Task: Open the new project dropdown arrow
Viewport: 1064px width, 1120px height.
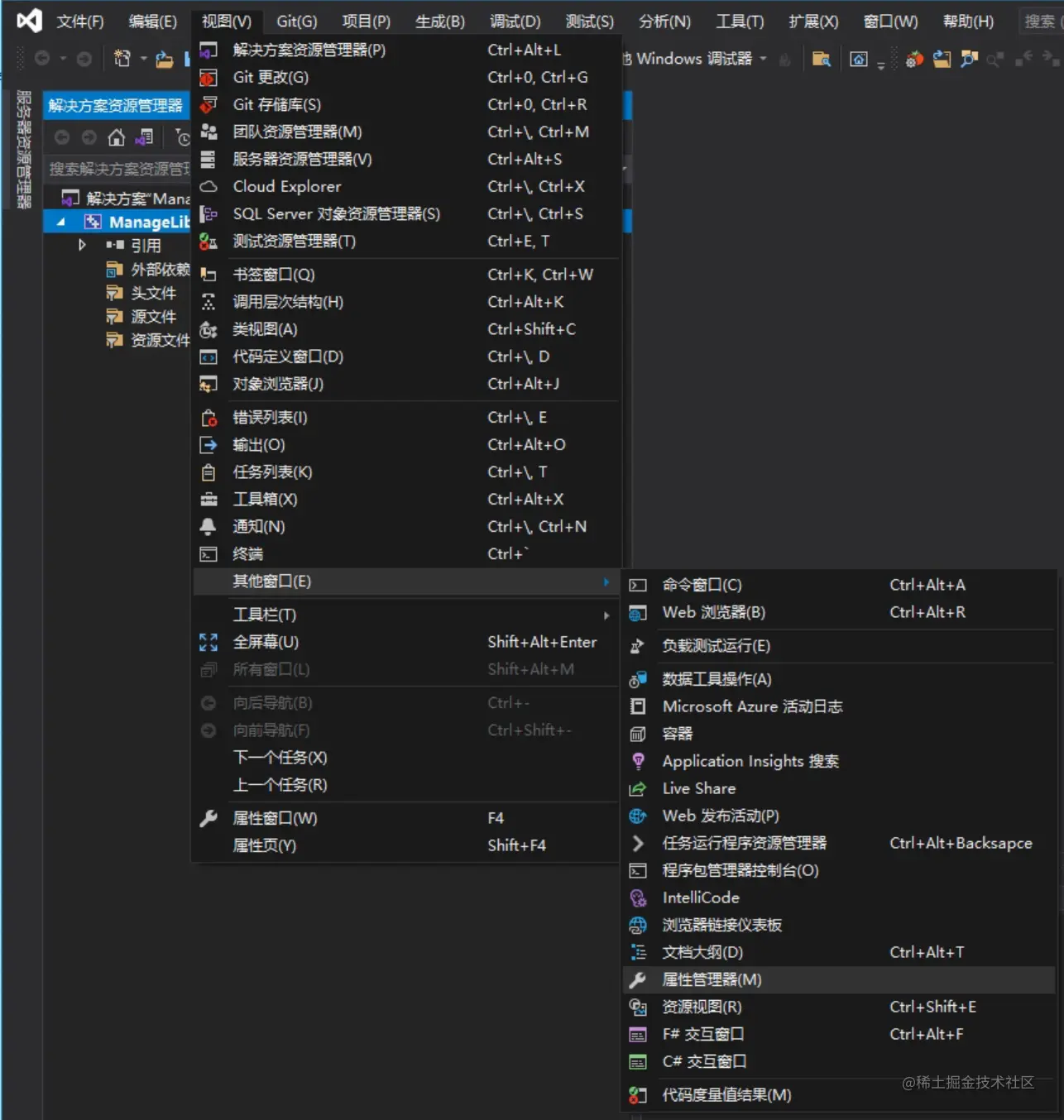Action: (x=143, y=59)
